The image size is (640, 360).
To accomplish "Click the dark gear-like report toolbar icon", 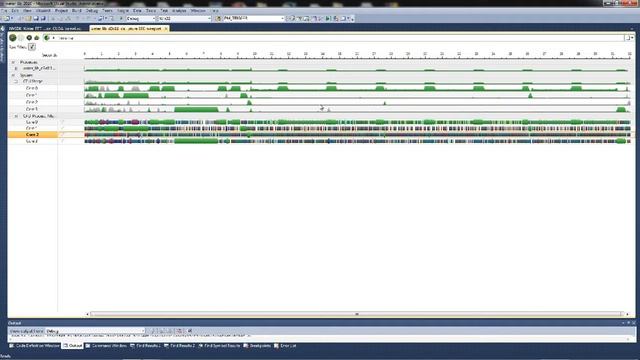I will pyautogui.click(x=29, y=38).
